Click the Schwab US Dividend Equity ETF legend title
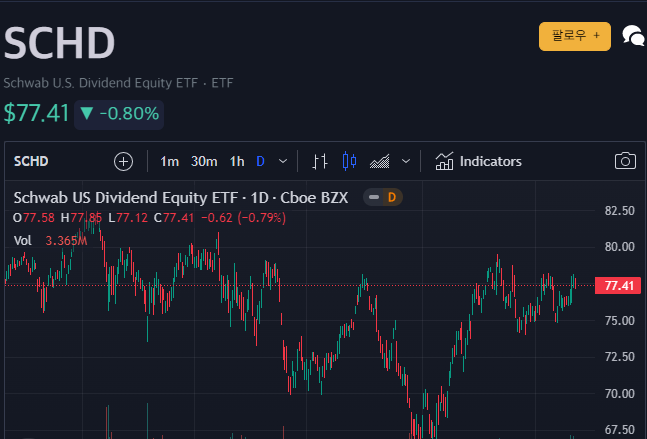The width and height of the screenshot is (647, 439). [181, 198]
